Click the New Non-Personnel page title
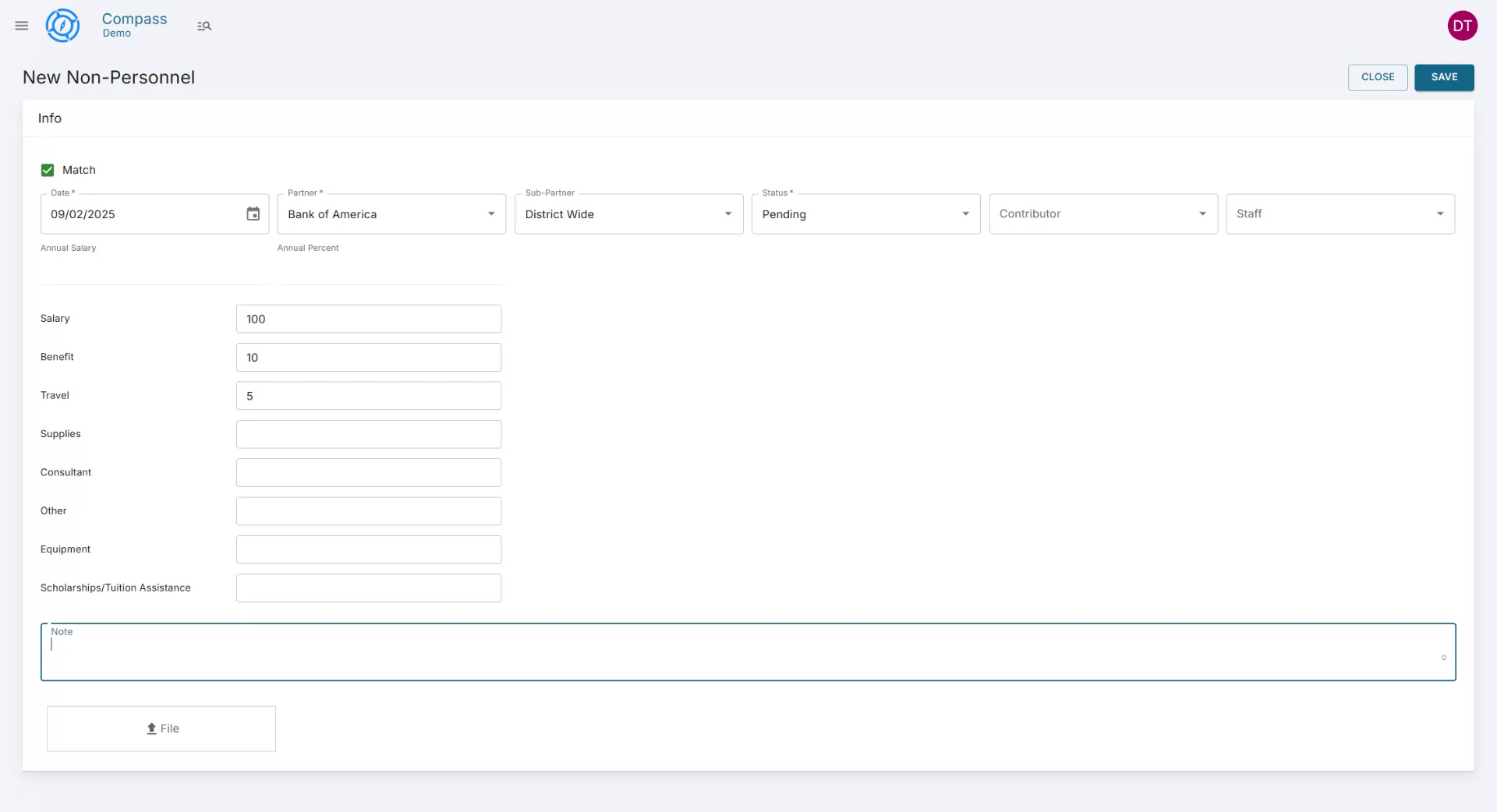This screenshot has height=812, width=1497. pyautogui.click(x=108, y=77)
